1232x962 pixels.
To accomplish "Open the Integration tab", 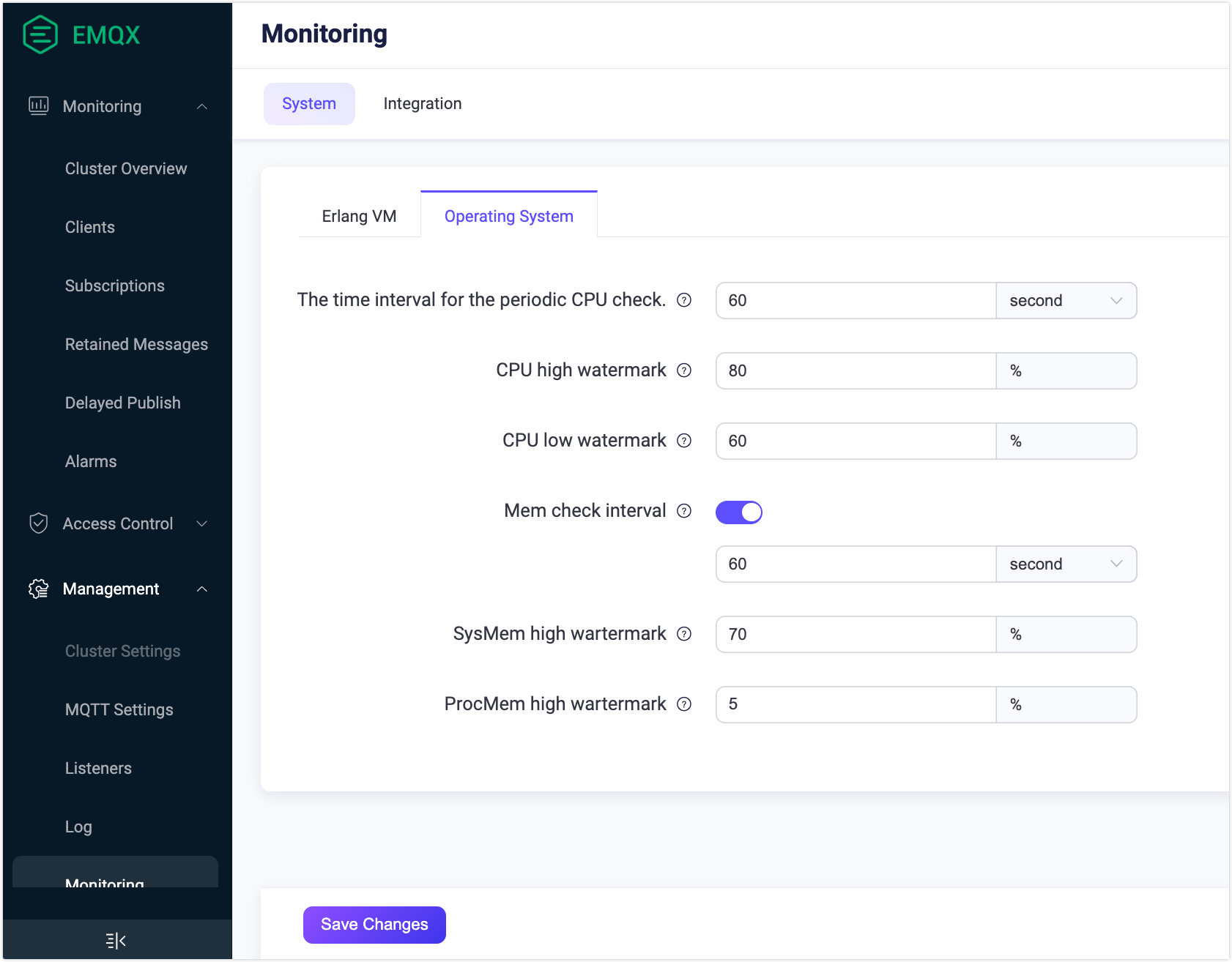I will pos(422,104).
